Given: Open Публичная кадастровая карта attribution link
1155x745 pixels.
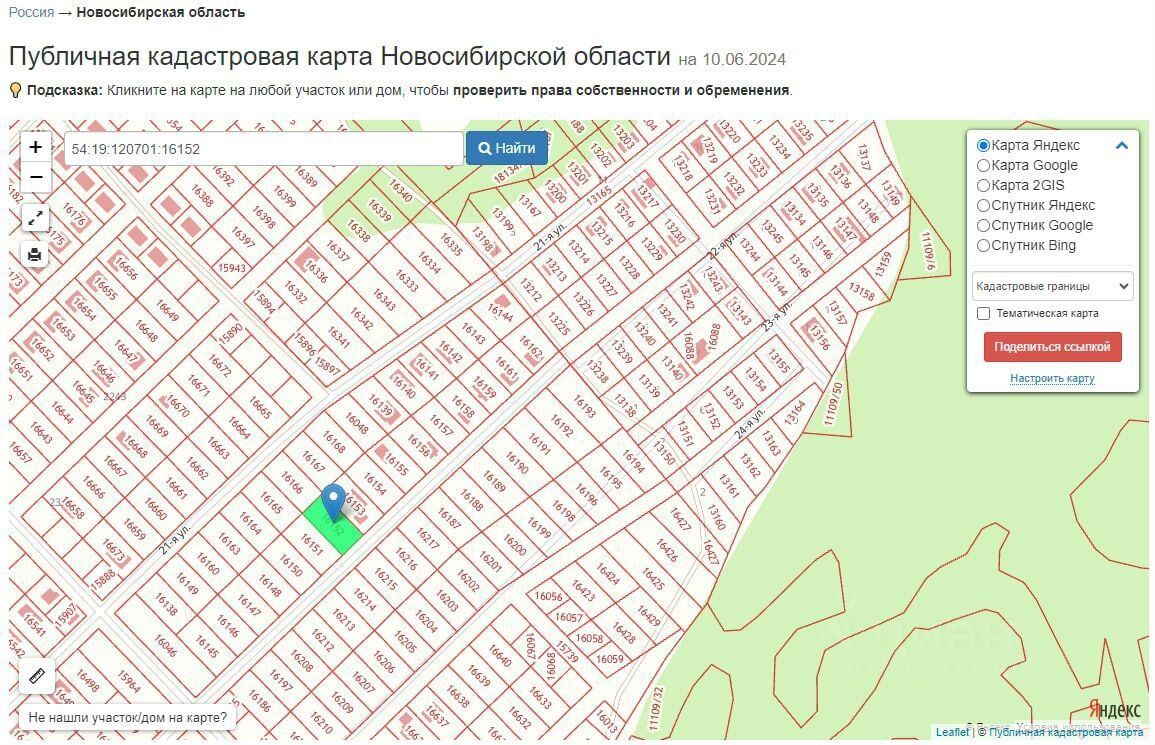Looking at the screenshot, I should tap(1066, 732).
